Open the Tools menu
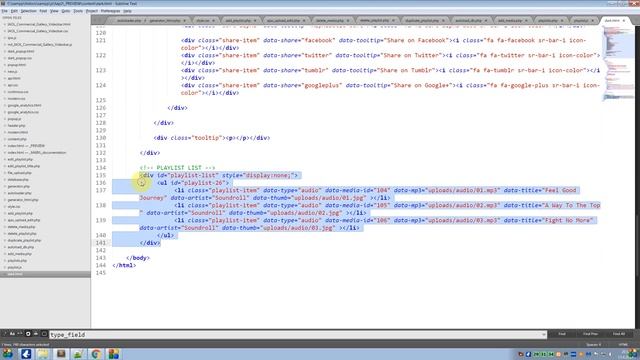The width and height of the screenshot is (640, 360). click(x=78, y=11)
